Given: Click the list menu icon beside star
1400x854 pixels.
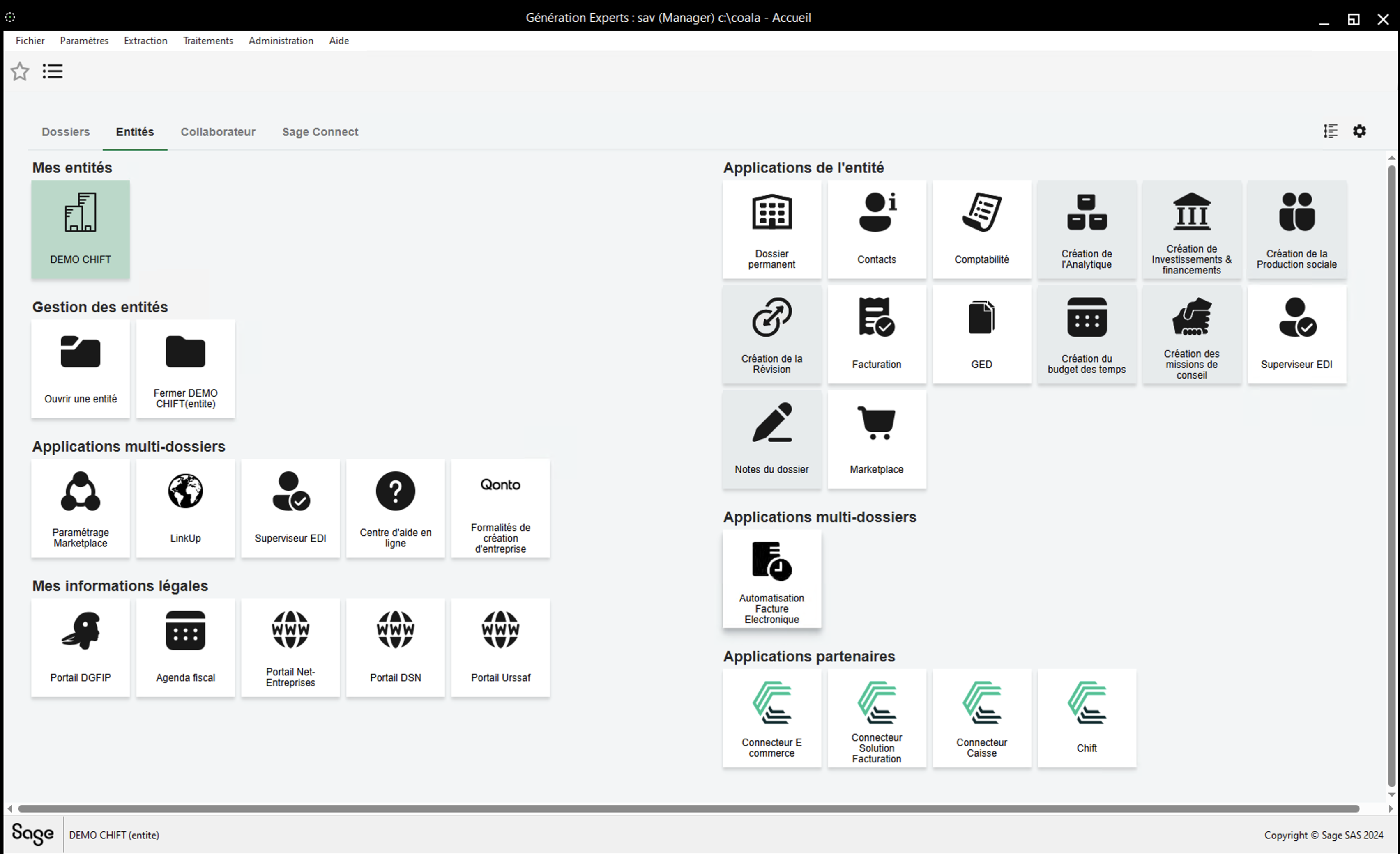Looking at the screenshot, I should point(52,71).
